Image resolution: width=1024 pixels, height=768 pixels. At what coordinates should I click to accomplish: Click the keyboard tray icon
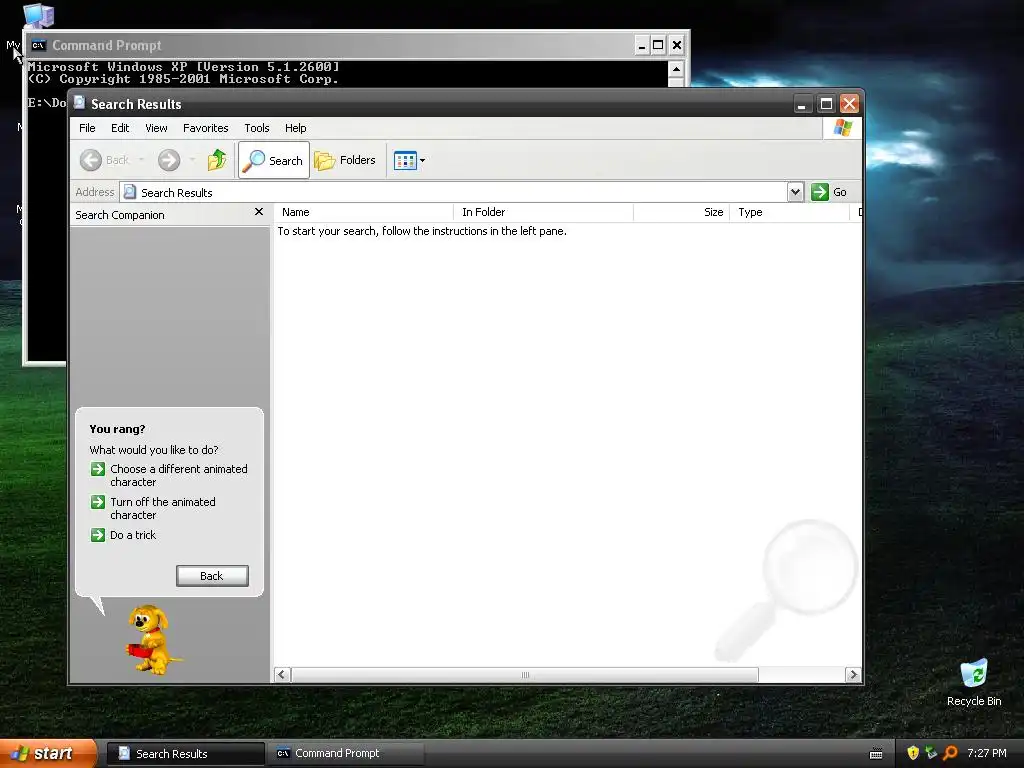(876, 754)
